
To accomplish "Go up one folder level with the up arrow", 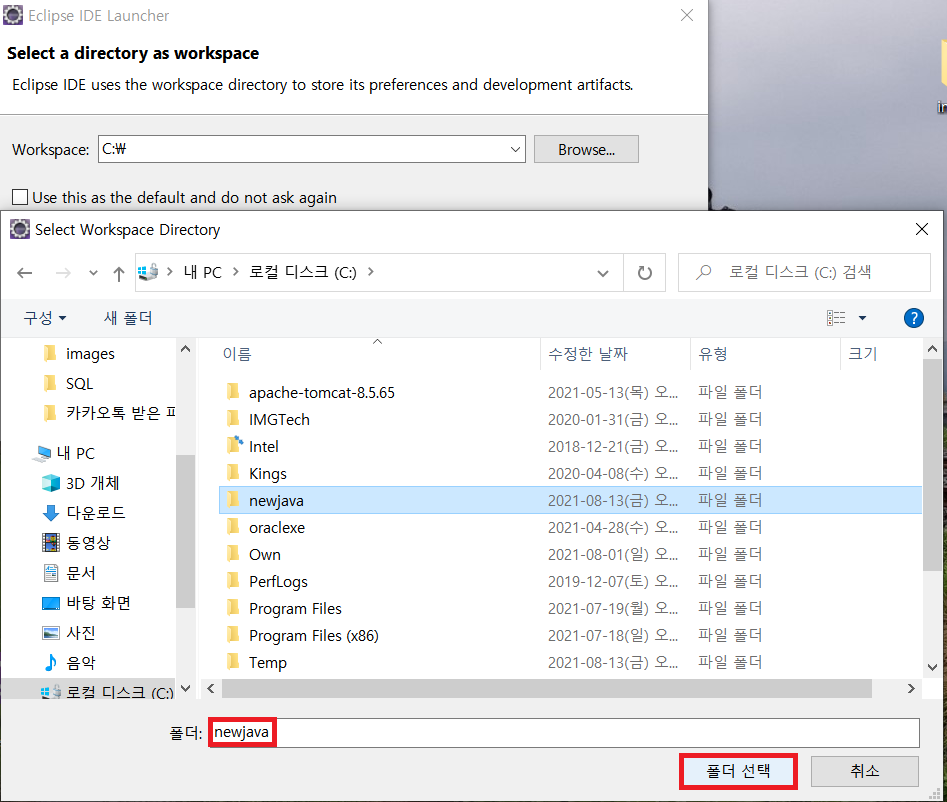I will 118,274.
